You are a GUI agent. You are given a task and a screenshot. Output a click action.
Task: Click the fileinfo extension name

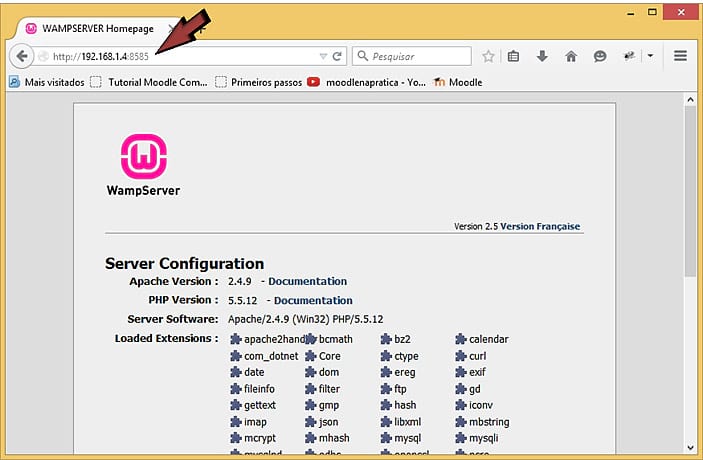[x=259, y=389]
